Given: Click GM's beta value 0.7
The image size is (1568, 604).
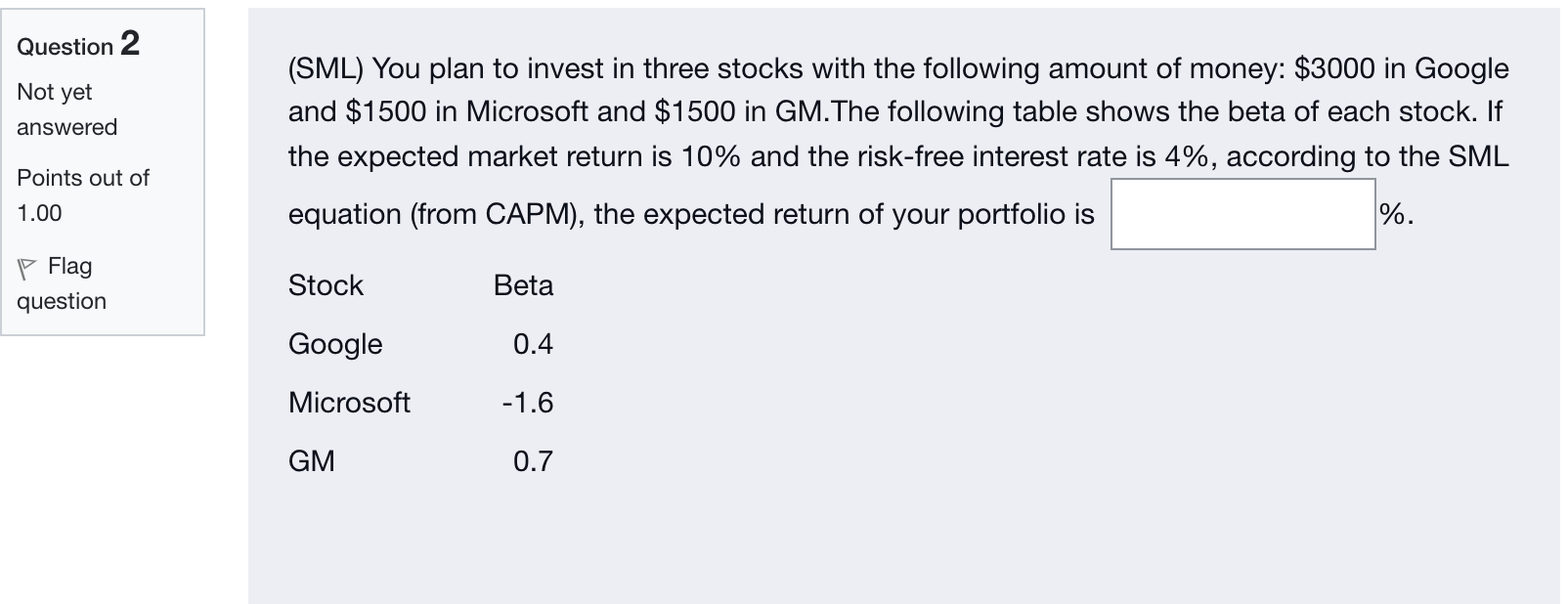Looking at the screenshot, I should point(533,461).
